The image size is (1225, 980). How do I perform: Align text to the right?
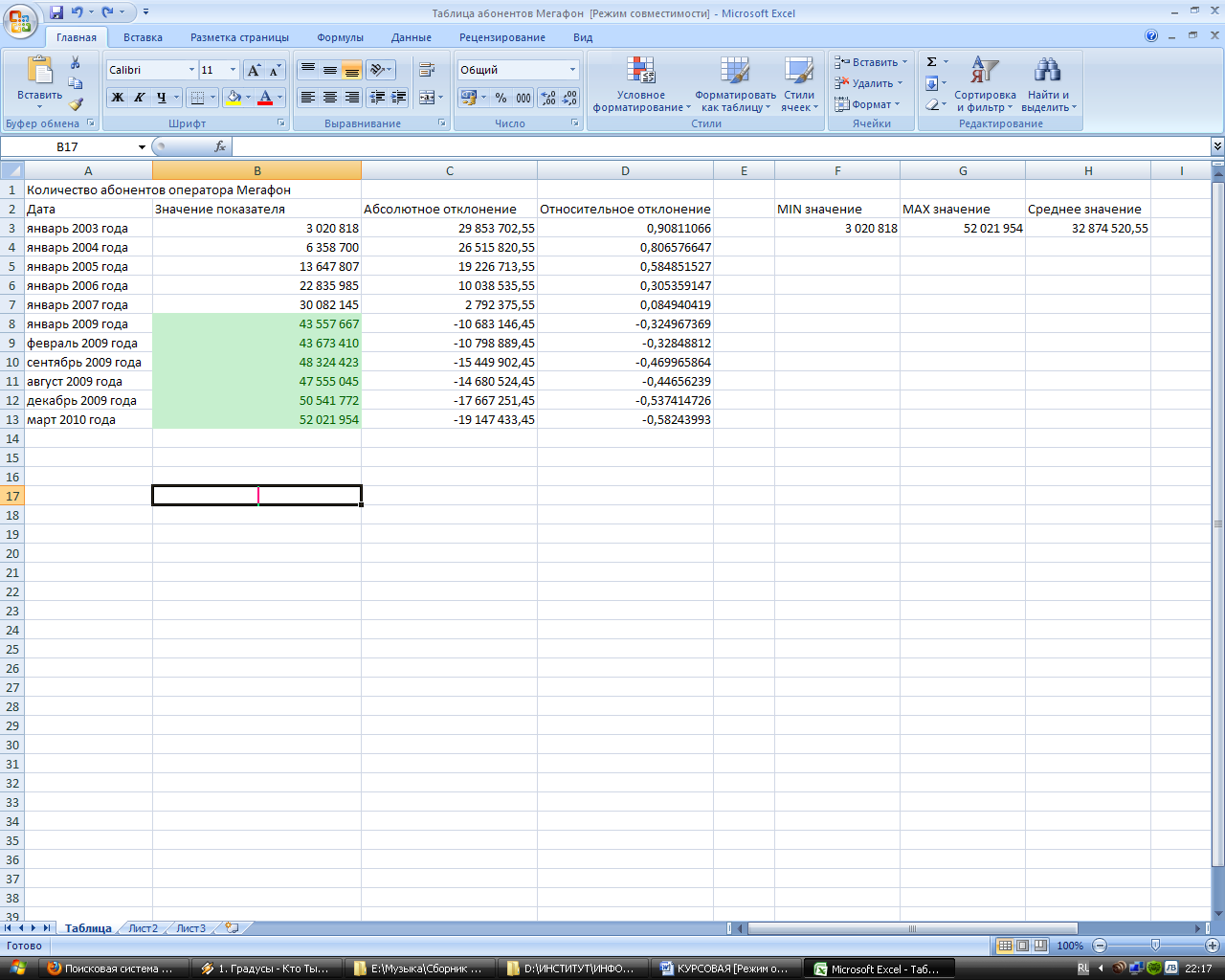[352, 98]
